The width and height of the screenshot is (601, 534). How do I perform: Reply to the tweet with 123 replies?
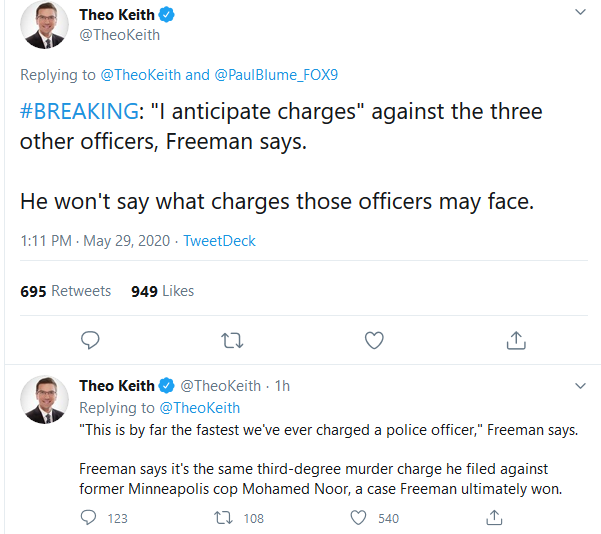tap(89, 518)
